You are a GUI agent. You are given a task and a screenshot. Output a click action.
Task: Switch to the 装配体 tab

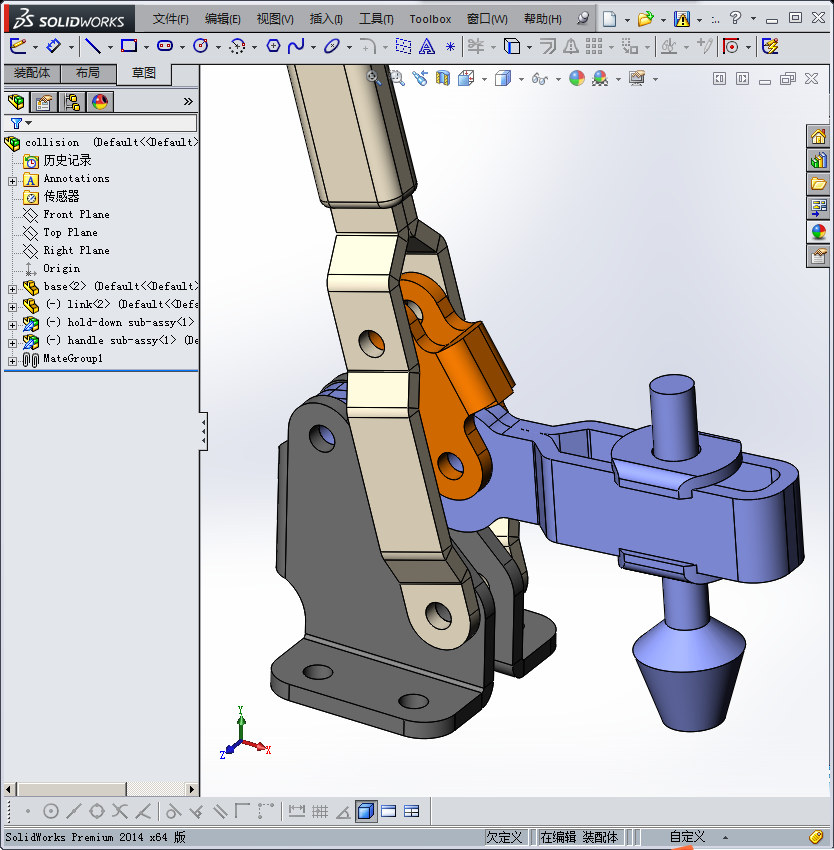click(x=31, y=73)
